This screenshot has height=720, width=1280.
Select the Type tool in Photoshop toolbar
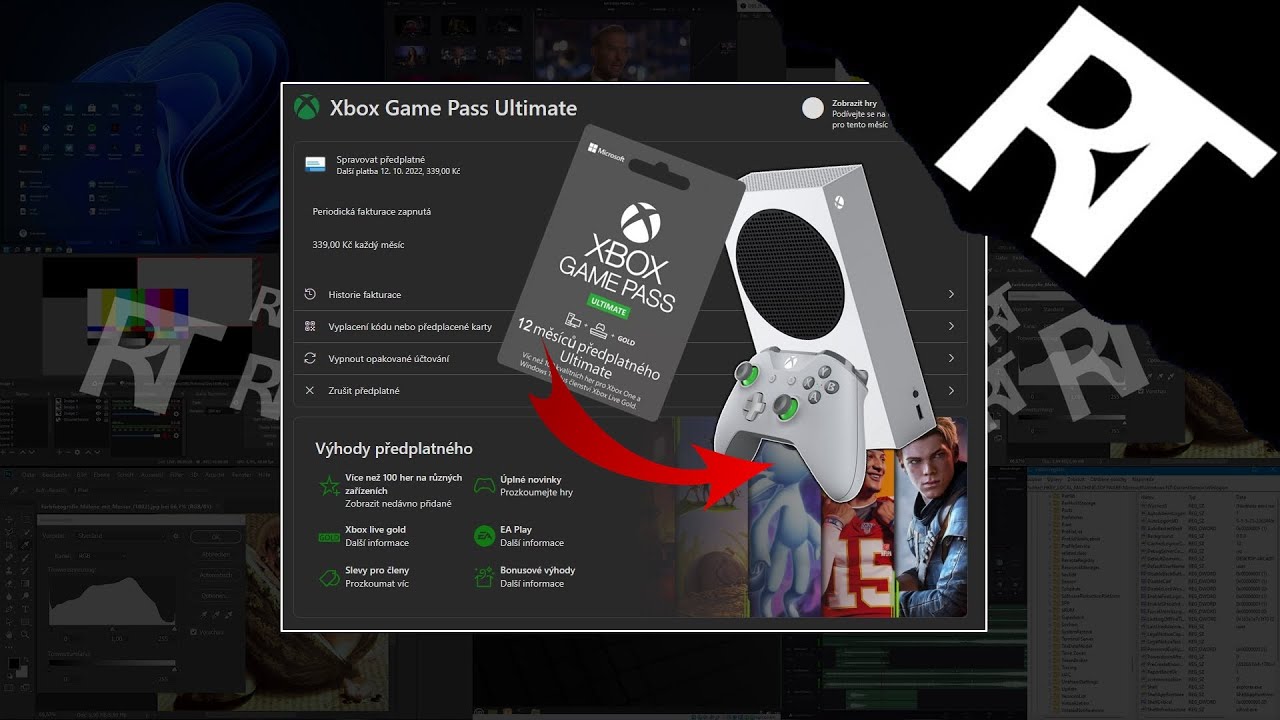tap(25, 609)
